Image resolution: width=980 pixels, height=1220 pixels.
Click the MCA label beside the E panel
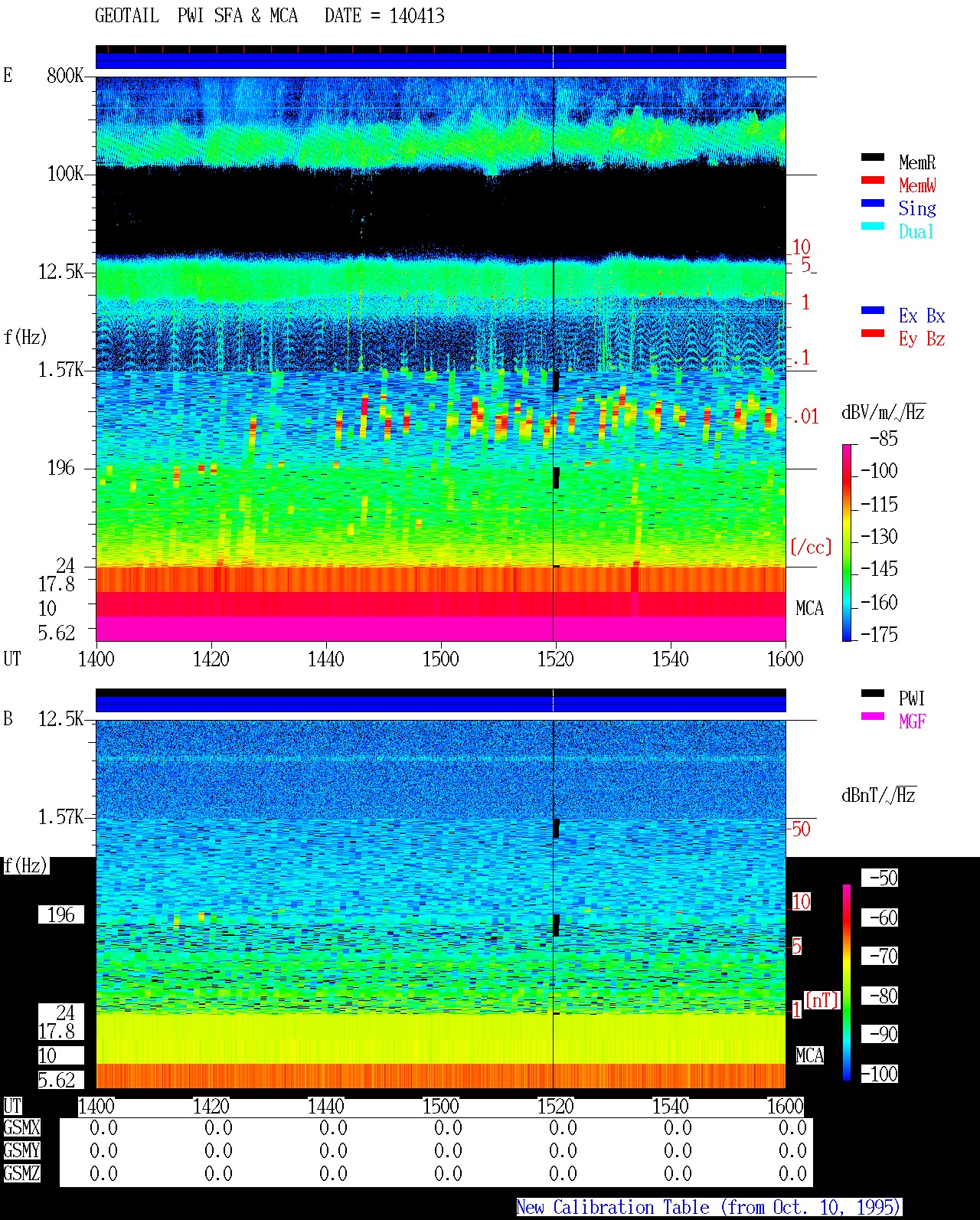click(809, 608)
